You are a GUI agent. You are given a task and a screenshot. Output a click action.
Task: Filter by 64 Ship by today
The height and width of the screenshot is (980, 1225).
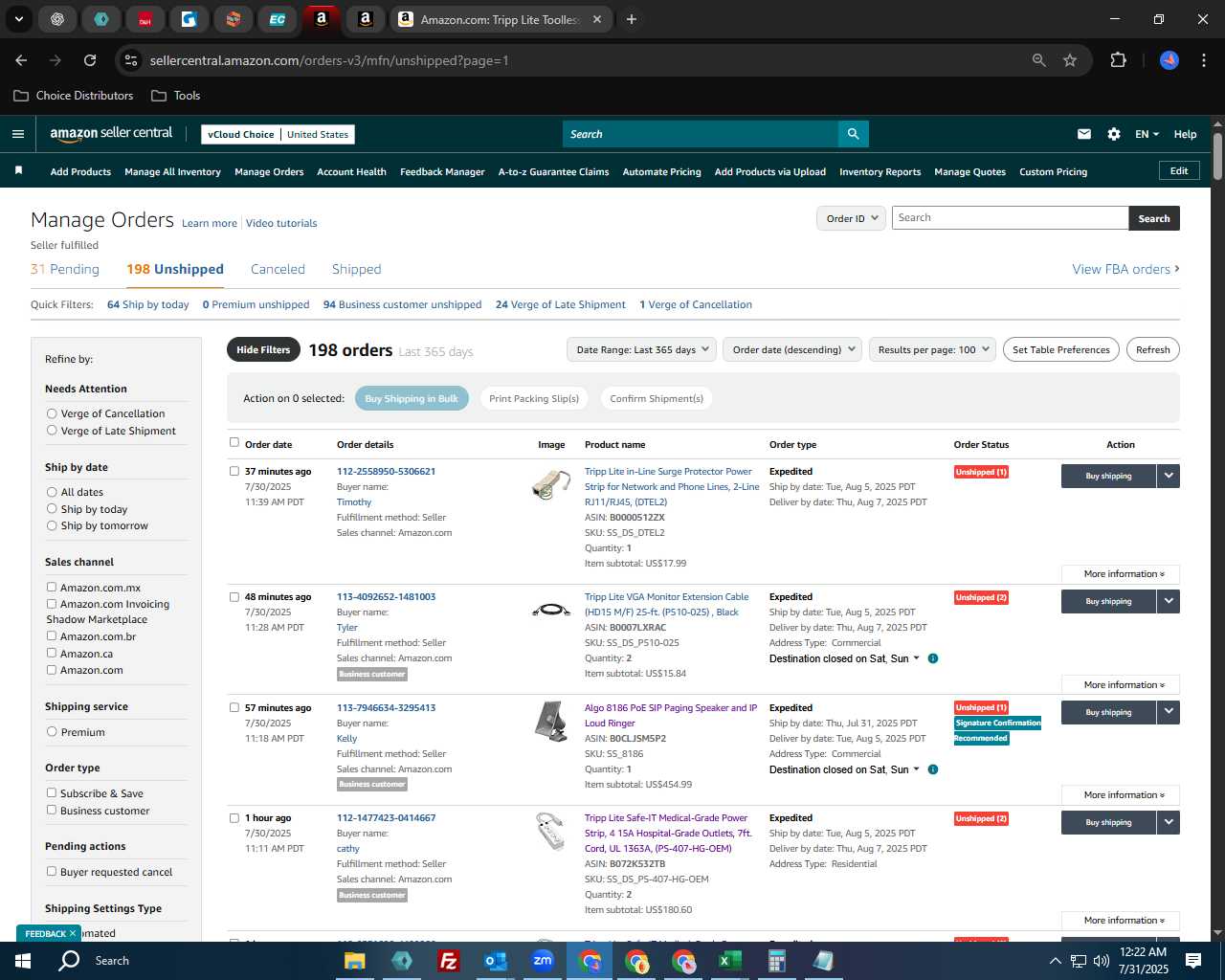(148, 304)
